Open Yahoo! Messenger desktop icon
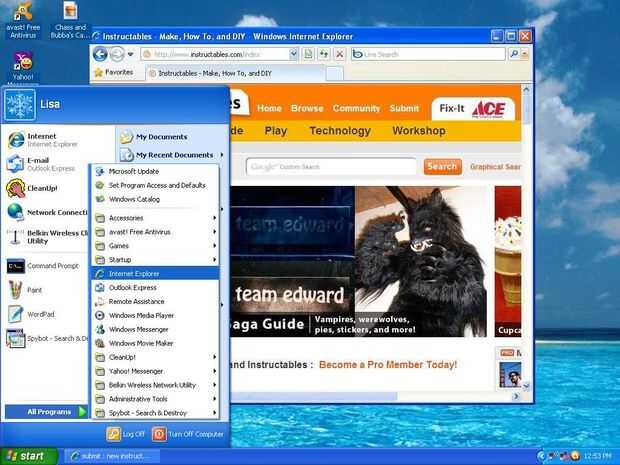The width and height of the screenshot is (620, 465). (23, 67)
